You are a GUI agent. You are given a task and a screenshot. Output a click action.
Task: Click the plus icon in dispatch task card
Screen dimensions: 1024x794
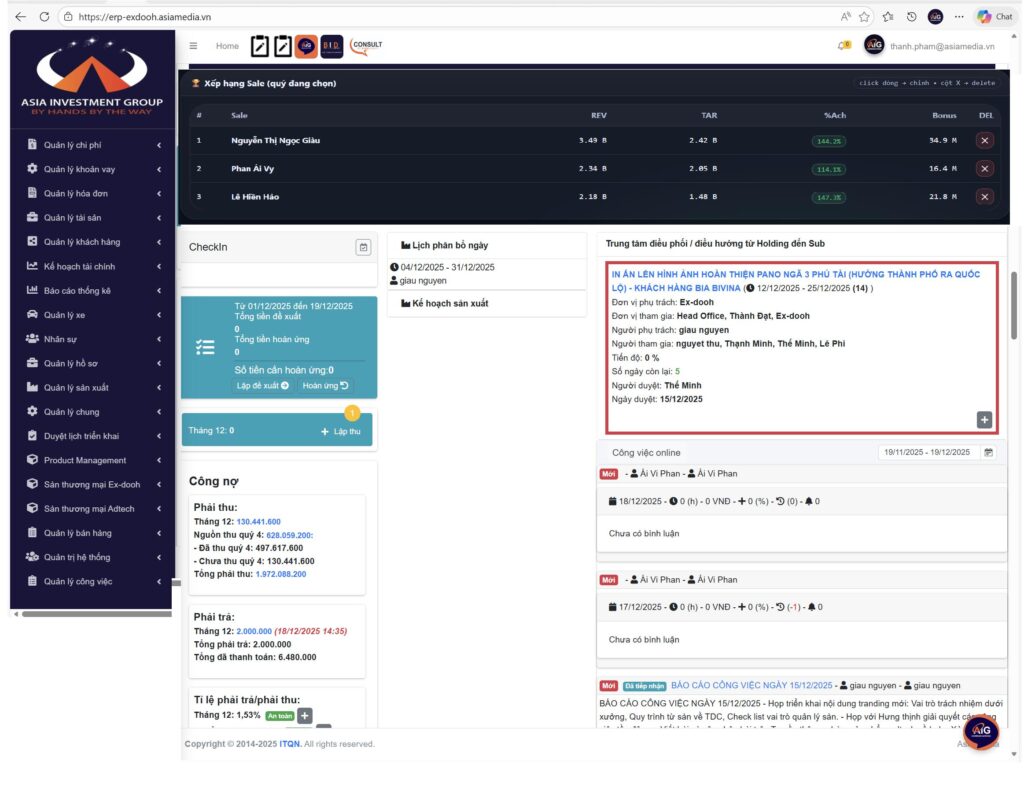[984, 420]
